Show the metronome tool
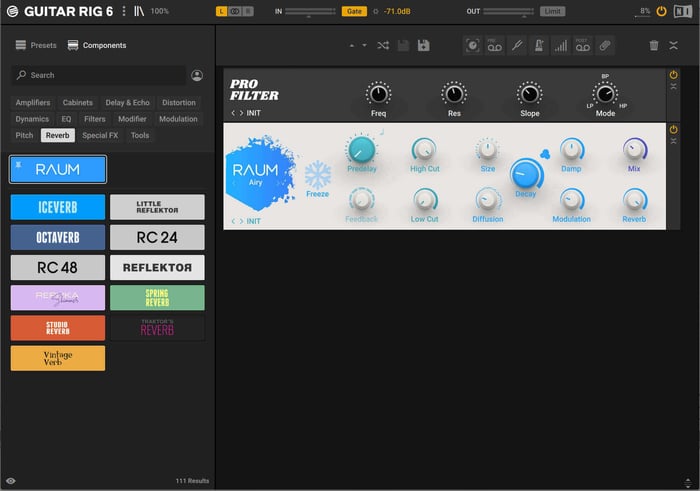The width and height of the screenshot is (700, 491). [x=538, y=46]
